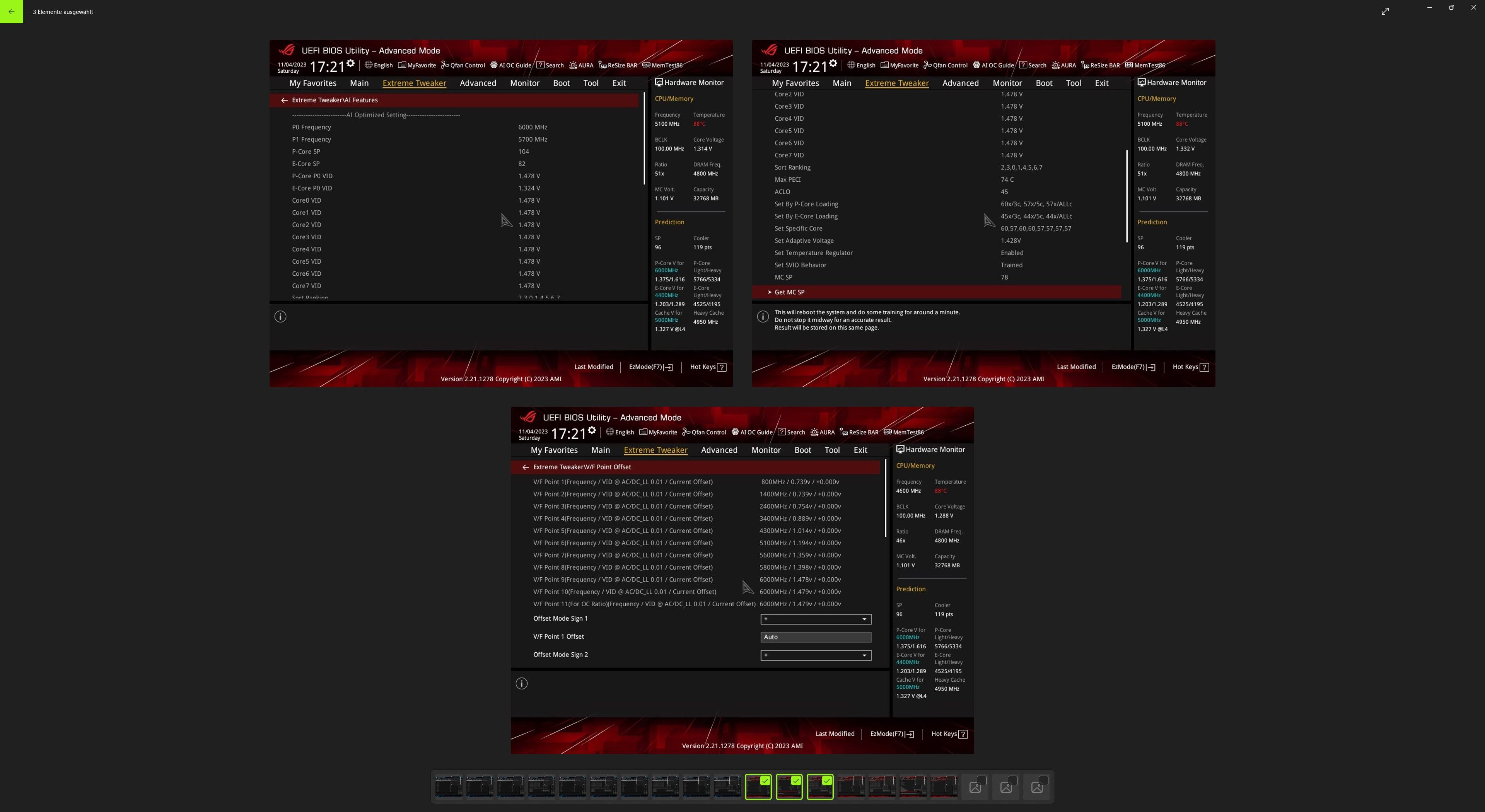
Task: Click the settings list scrollbar in top-left BIOS image
Action: 644,138
